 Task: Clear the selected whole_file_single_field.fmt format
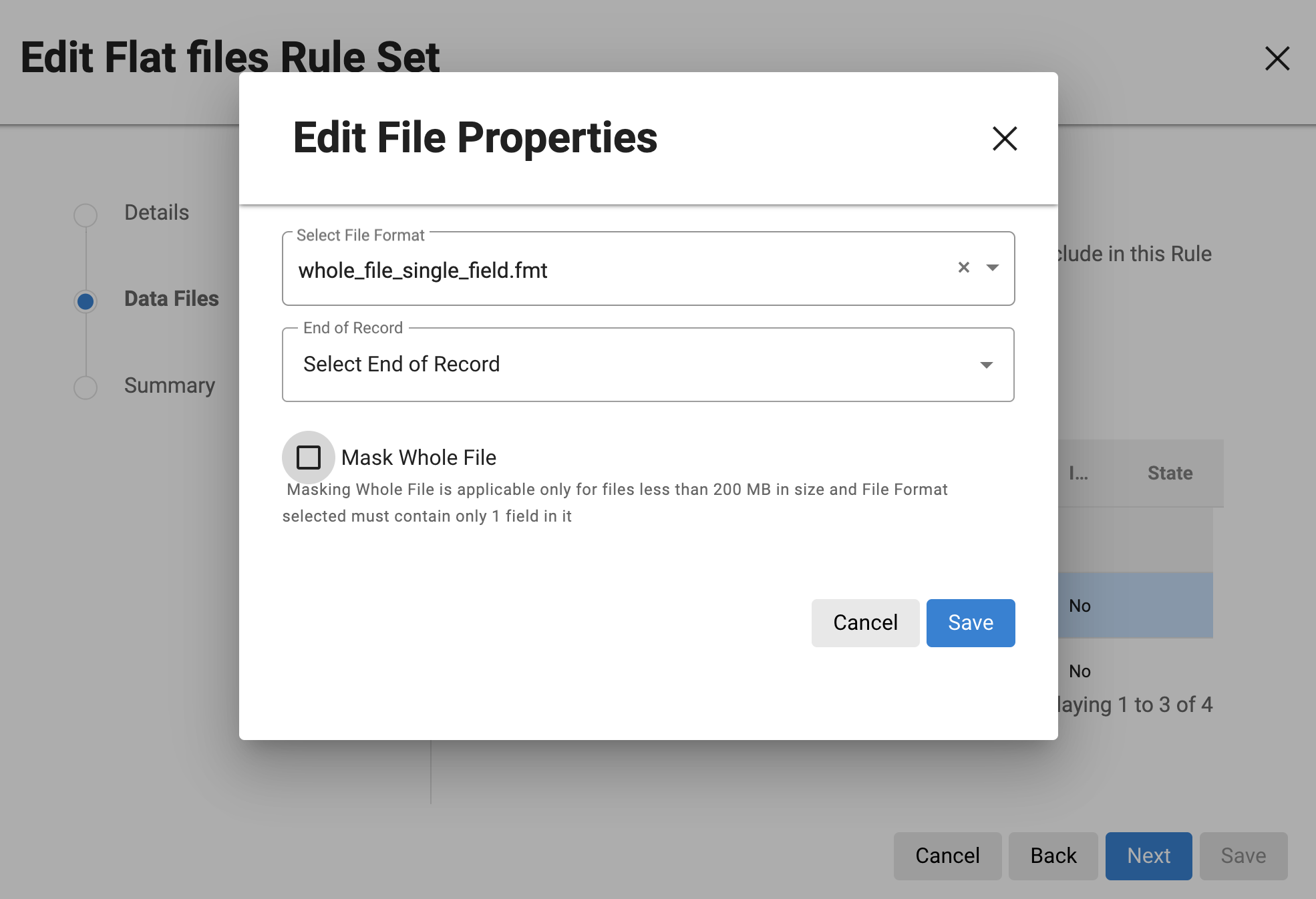[x=964, y=267]
